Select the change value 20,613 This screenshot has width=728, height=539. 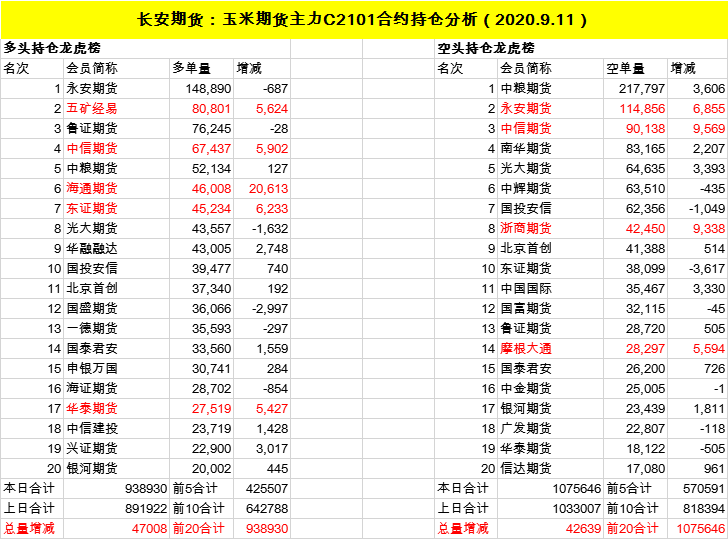click(x=262, y=188)
